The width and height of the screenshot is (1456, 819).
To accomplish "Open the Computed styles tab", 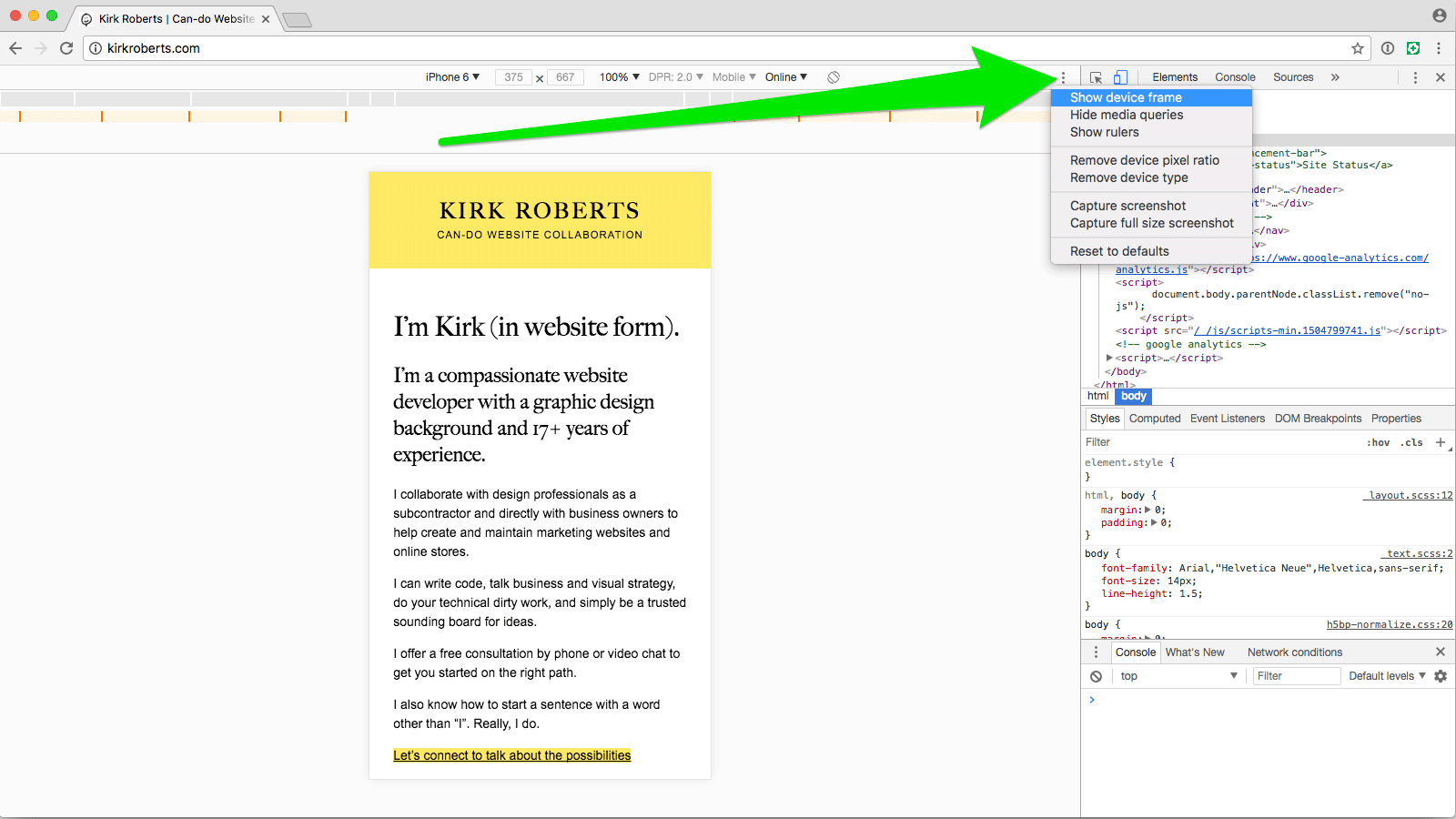I will coord(1155,419).
